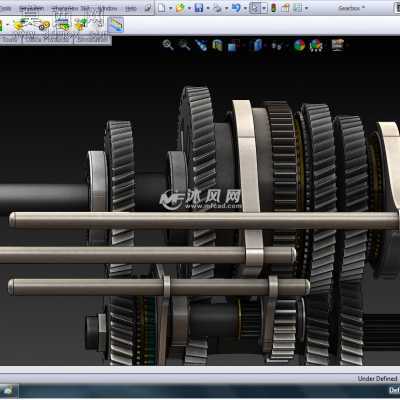This screenshot has height=400, width=400.
Task: Expand the Options dropdown arrow
Action: tap(306, 8)
